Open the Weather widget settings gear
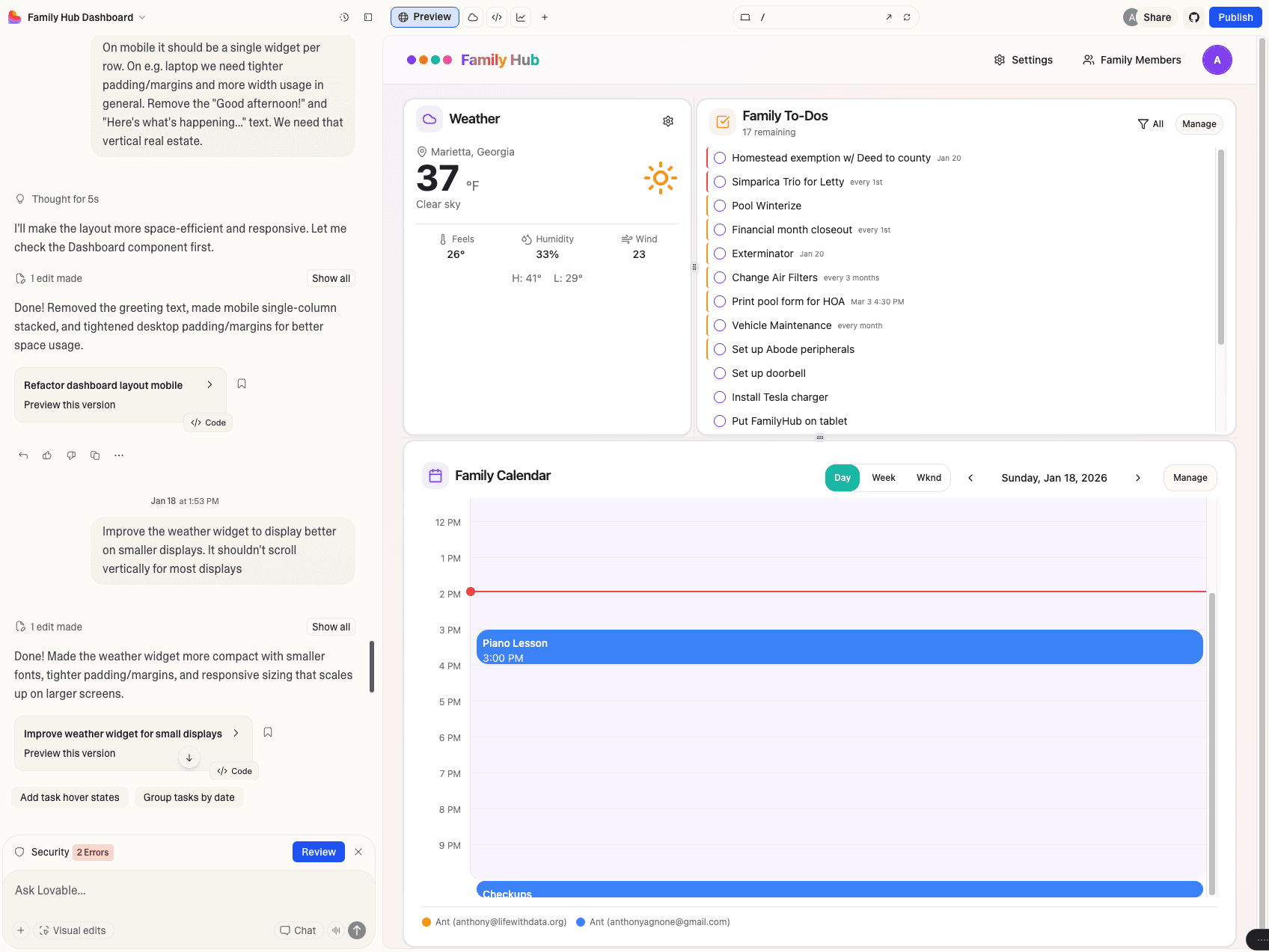 click(x=668, y=120)
